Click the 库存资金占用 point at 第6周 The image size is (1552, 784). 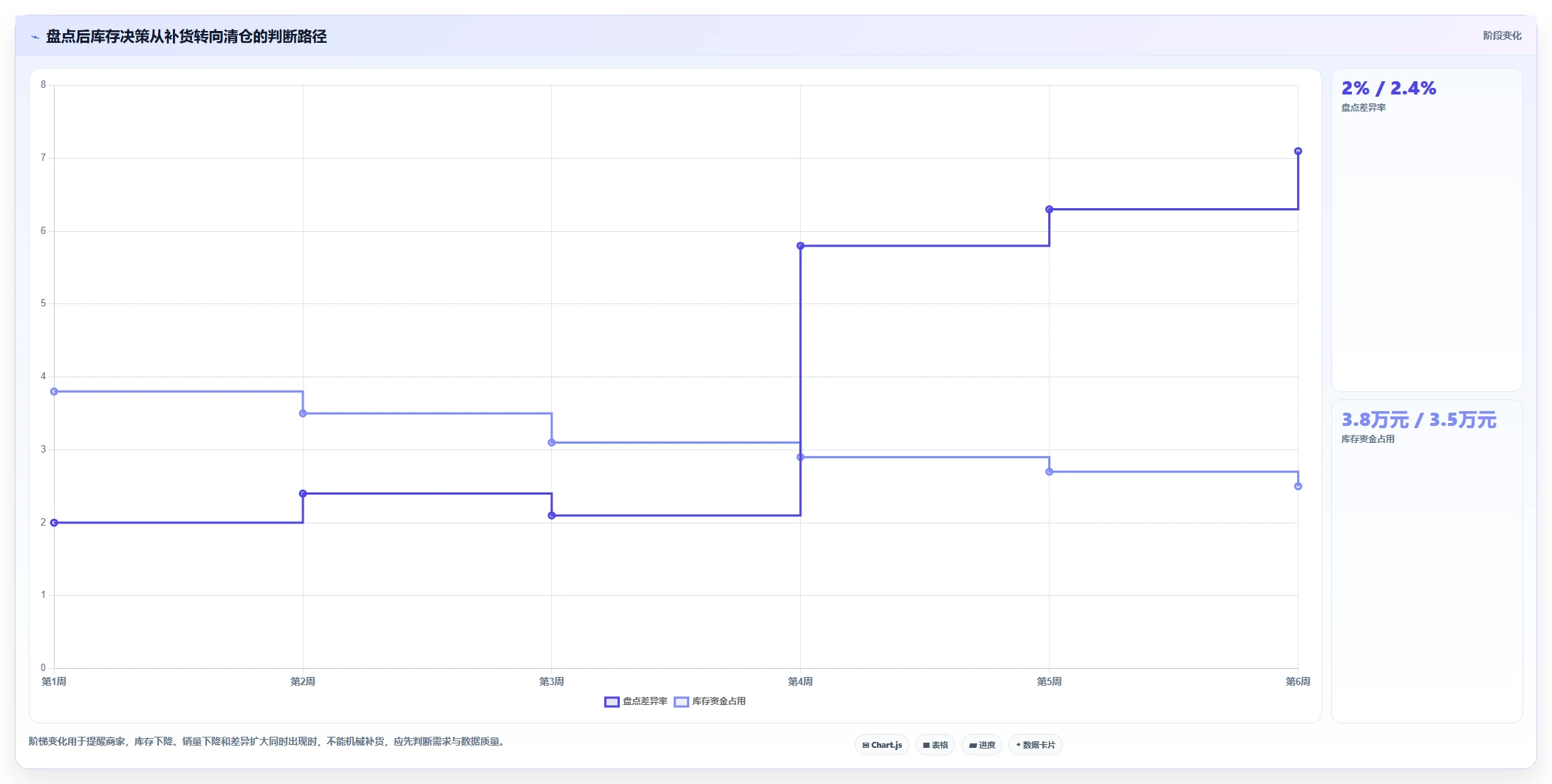point(1298,486)
